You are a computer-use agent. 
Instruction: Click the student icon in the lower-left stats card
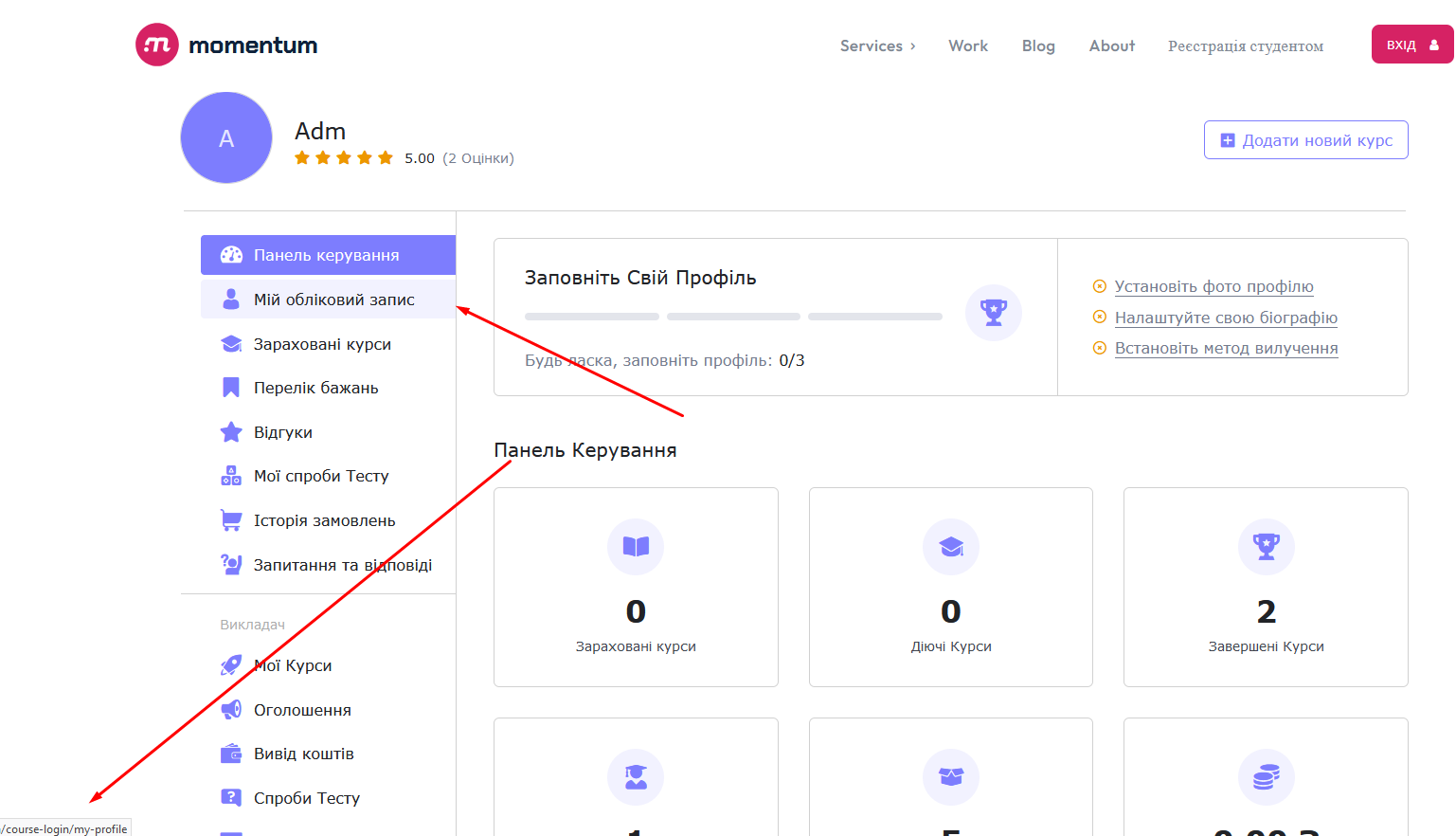coord(636,777)
